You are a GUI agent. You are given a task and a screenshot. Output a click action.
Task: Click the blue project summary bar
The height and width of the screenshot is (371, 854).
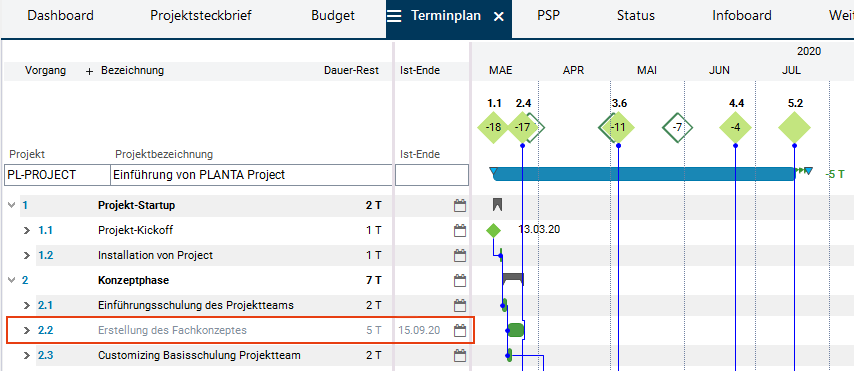tap(643, 174)
